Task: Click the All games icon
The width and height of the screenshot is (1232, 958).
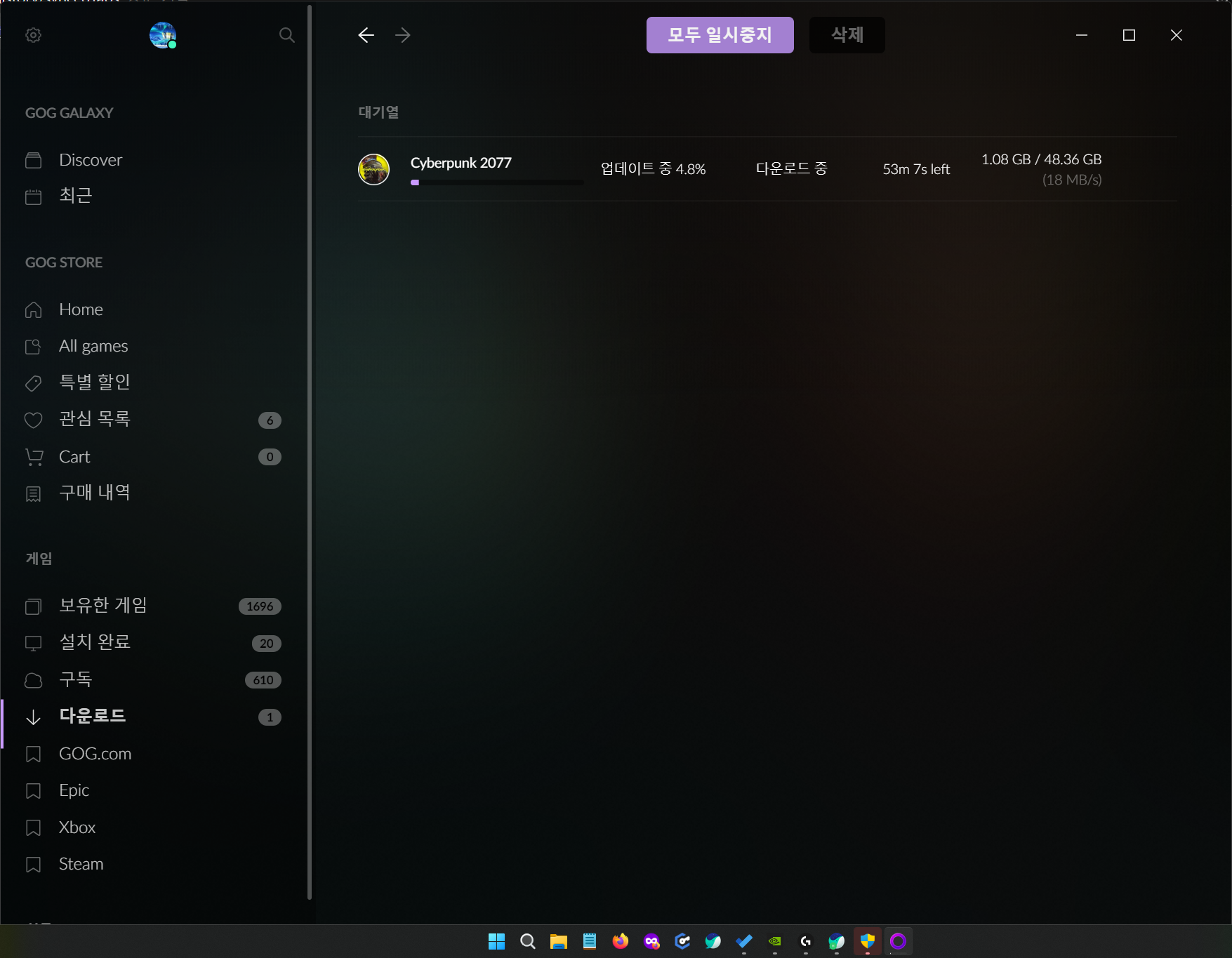Action: tap(33, 347)
